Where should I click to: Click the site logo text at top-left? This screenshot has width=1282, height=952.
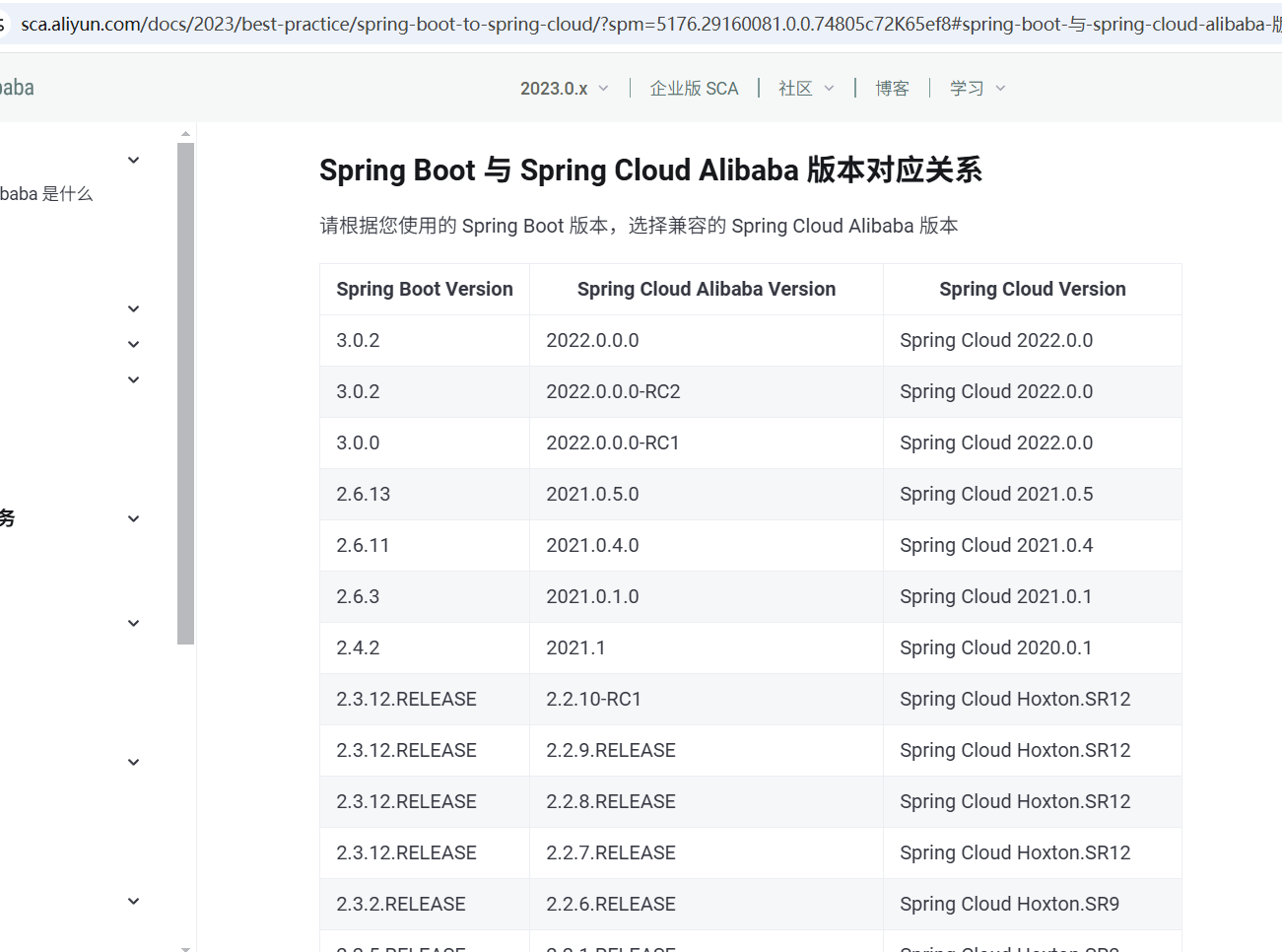(x=17, y=88)
